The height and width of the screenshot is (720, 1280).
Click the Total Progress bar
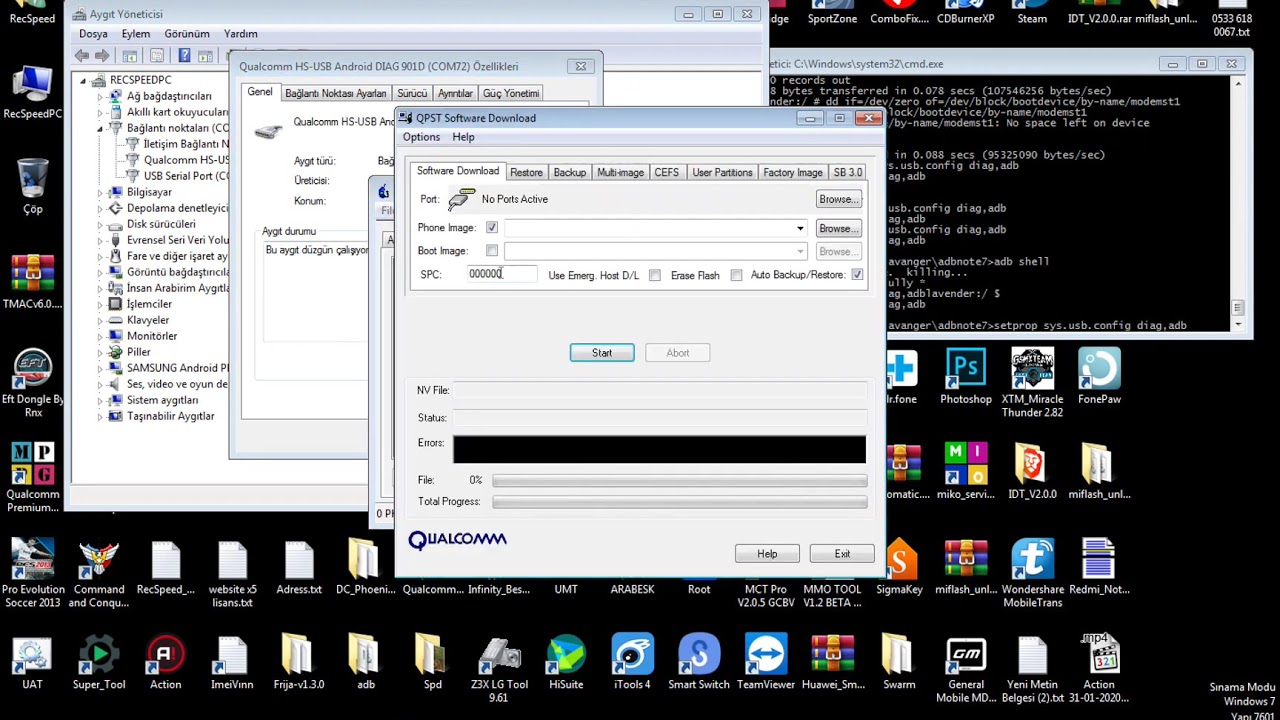click(679, 502)
